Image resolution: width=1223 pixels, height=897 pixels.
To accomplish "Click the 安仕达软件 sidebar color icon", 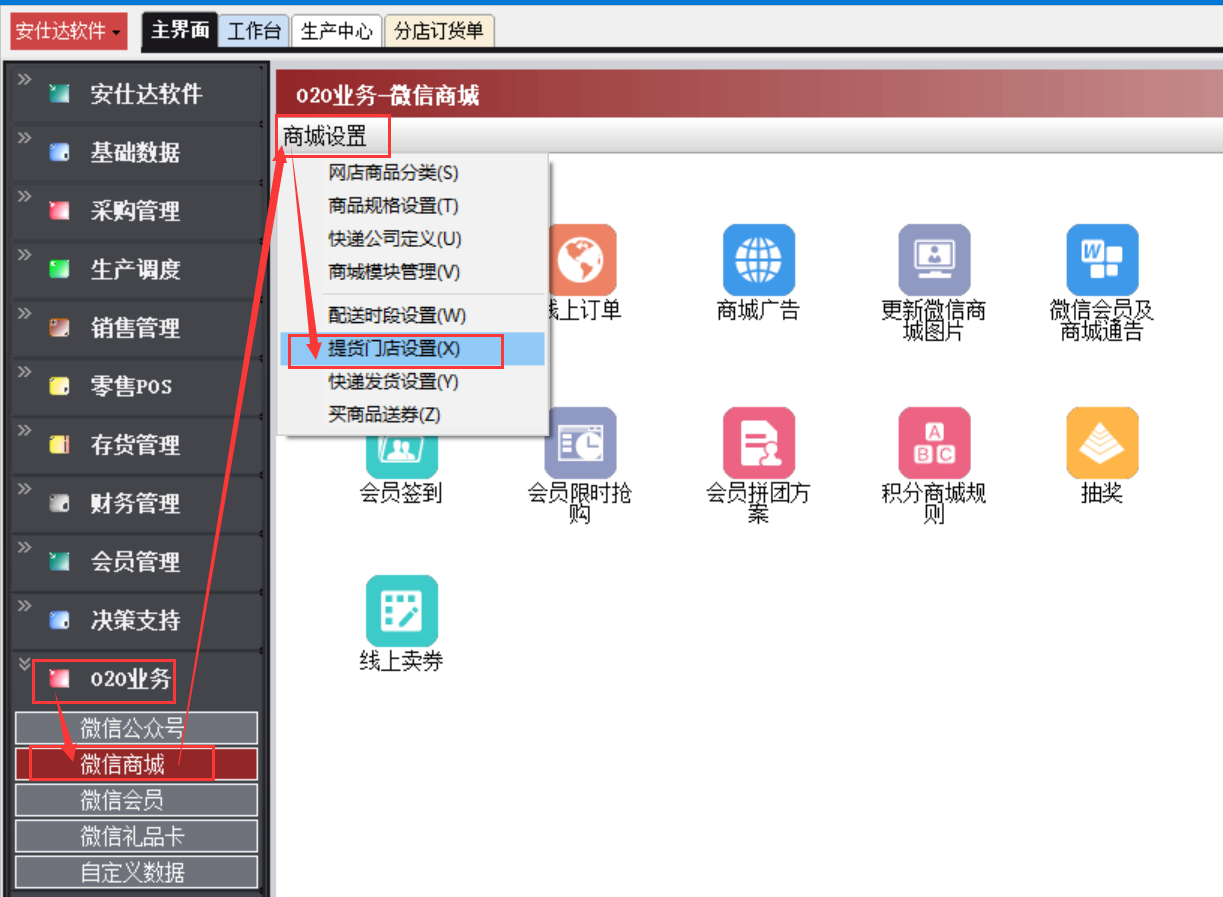I will 60,95.
